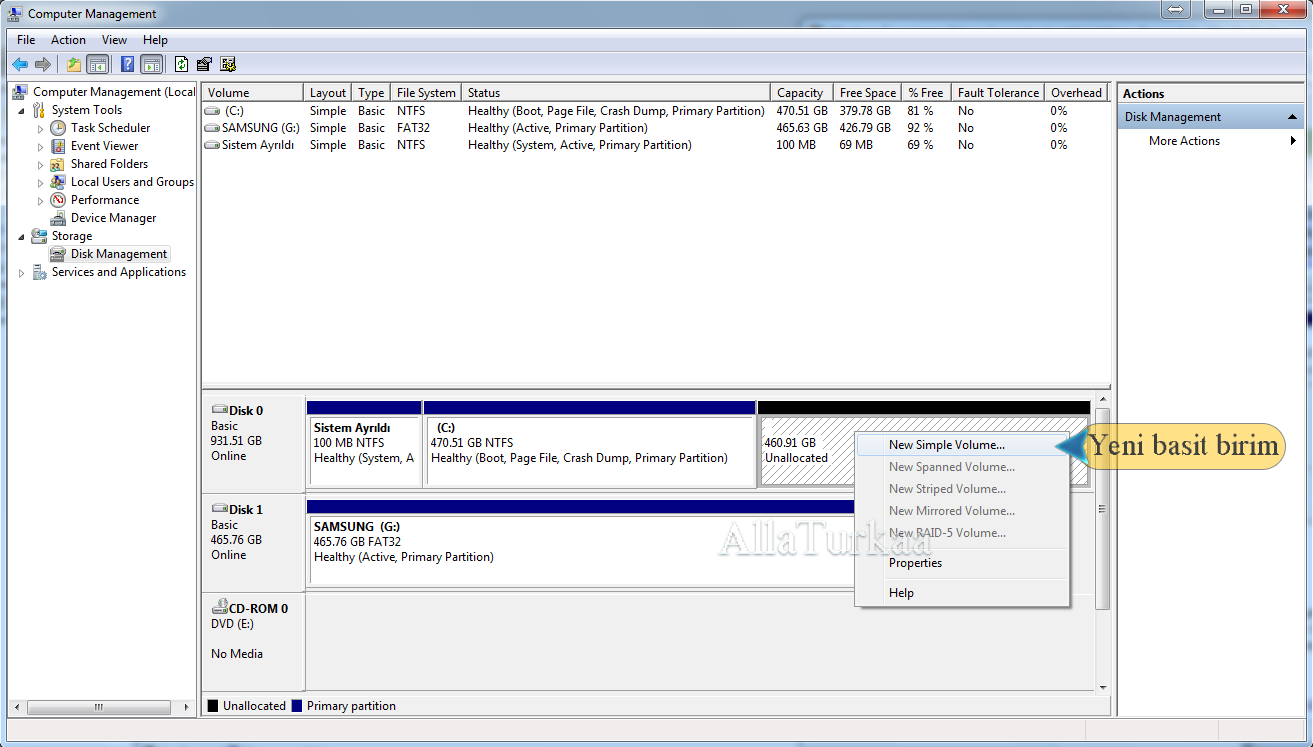Expand the Performance node

[41, 200]
